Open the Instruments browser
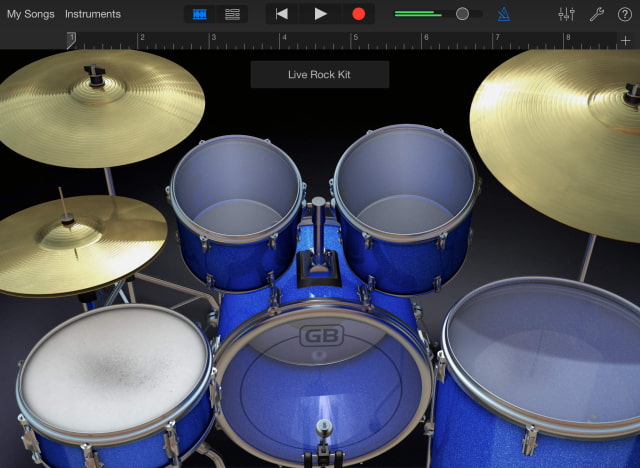The width and height of the screenshot is (640, 468). 92,14
